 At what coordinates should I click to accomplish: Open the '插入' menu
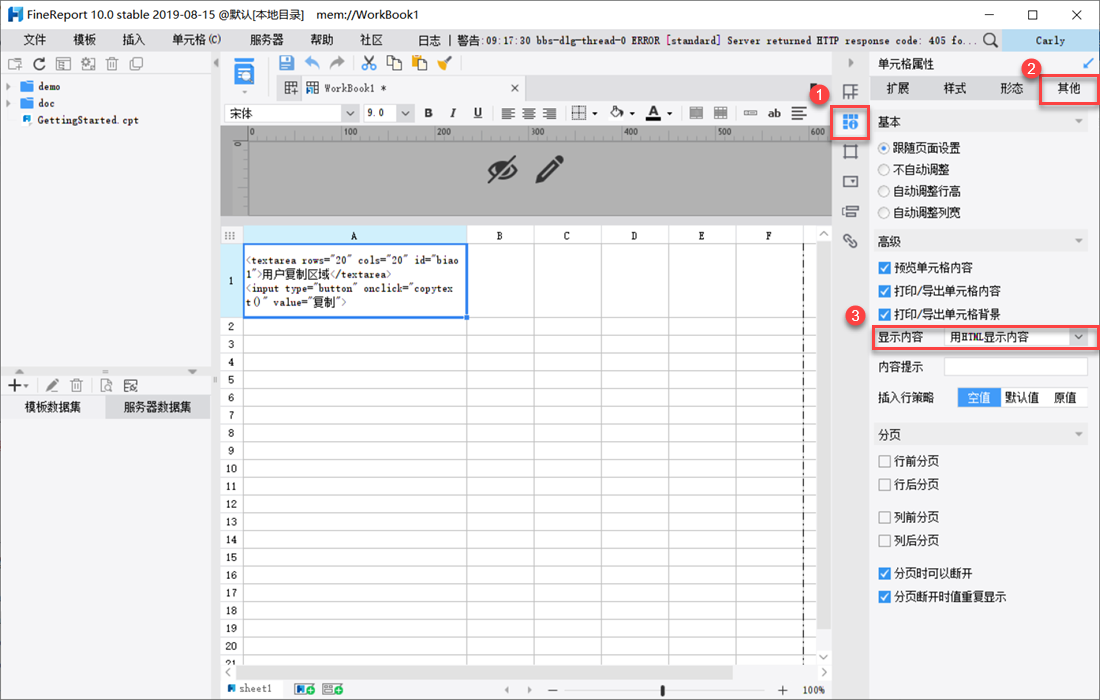133,40
